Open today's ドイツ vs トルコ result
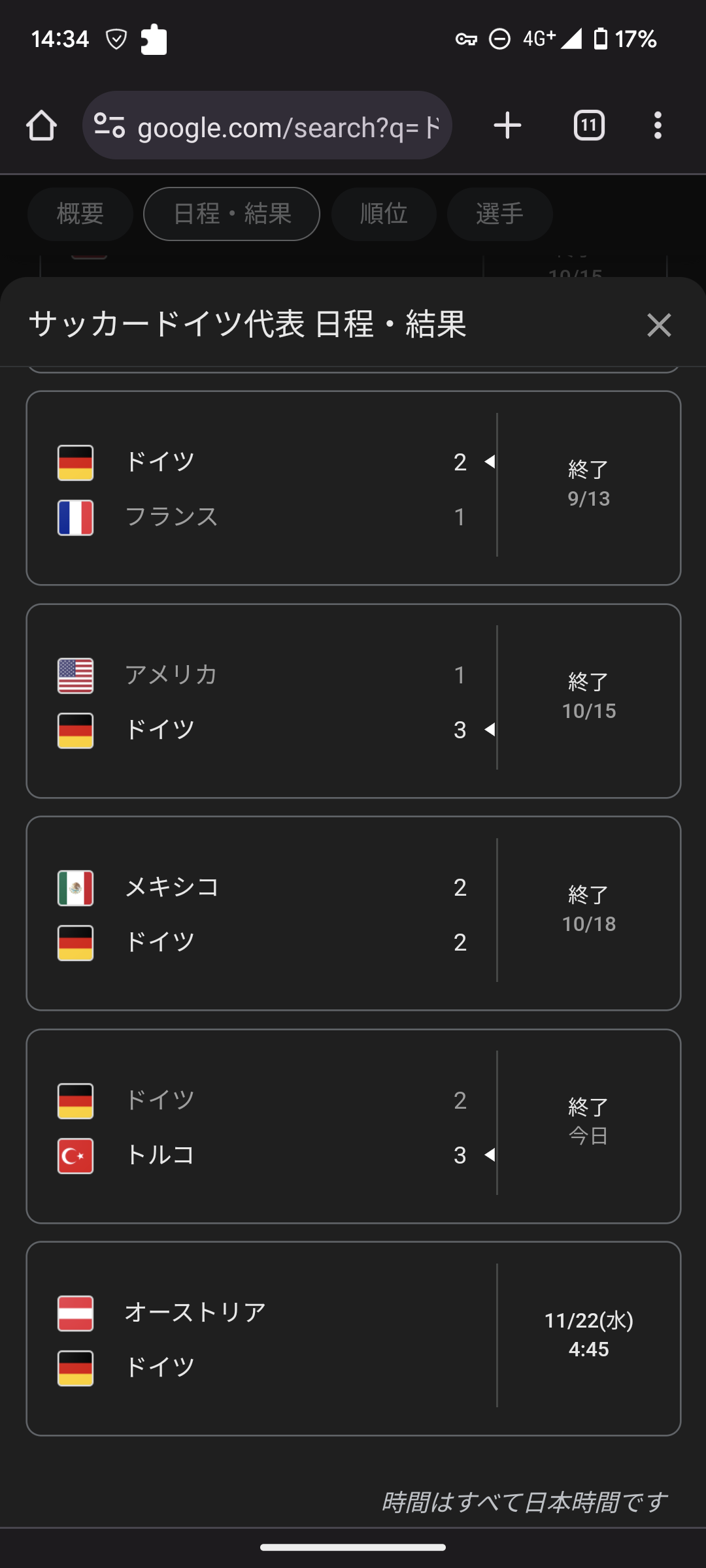Image resolution: width=706 pixels, height=1568 pixels. [353, 1126]
